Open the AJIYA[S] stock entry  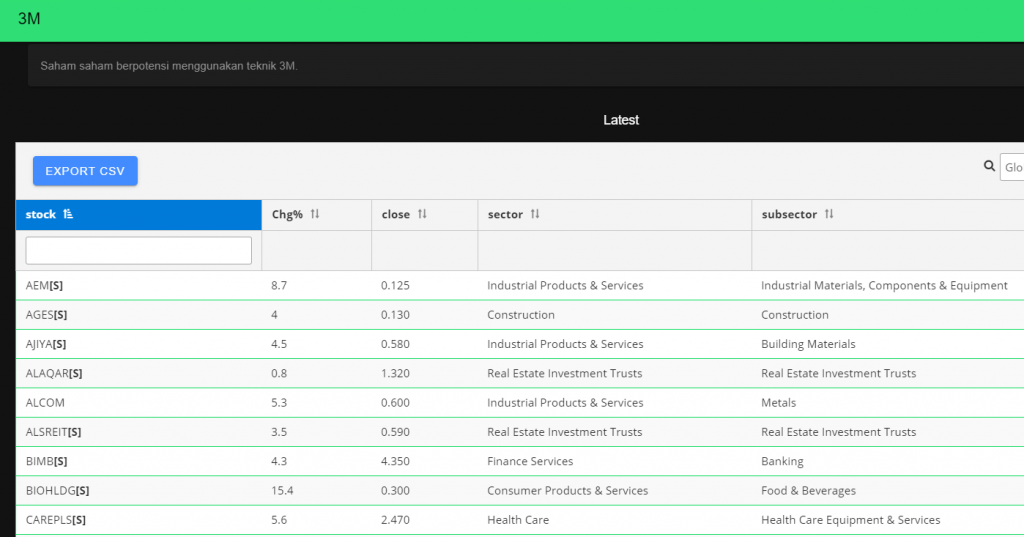47,344
